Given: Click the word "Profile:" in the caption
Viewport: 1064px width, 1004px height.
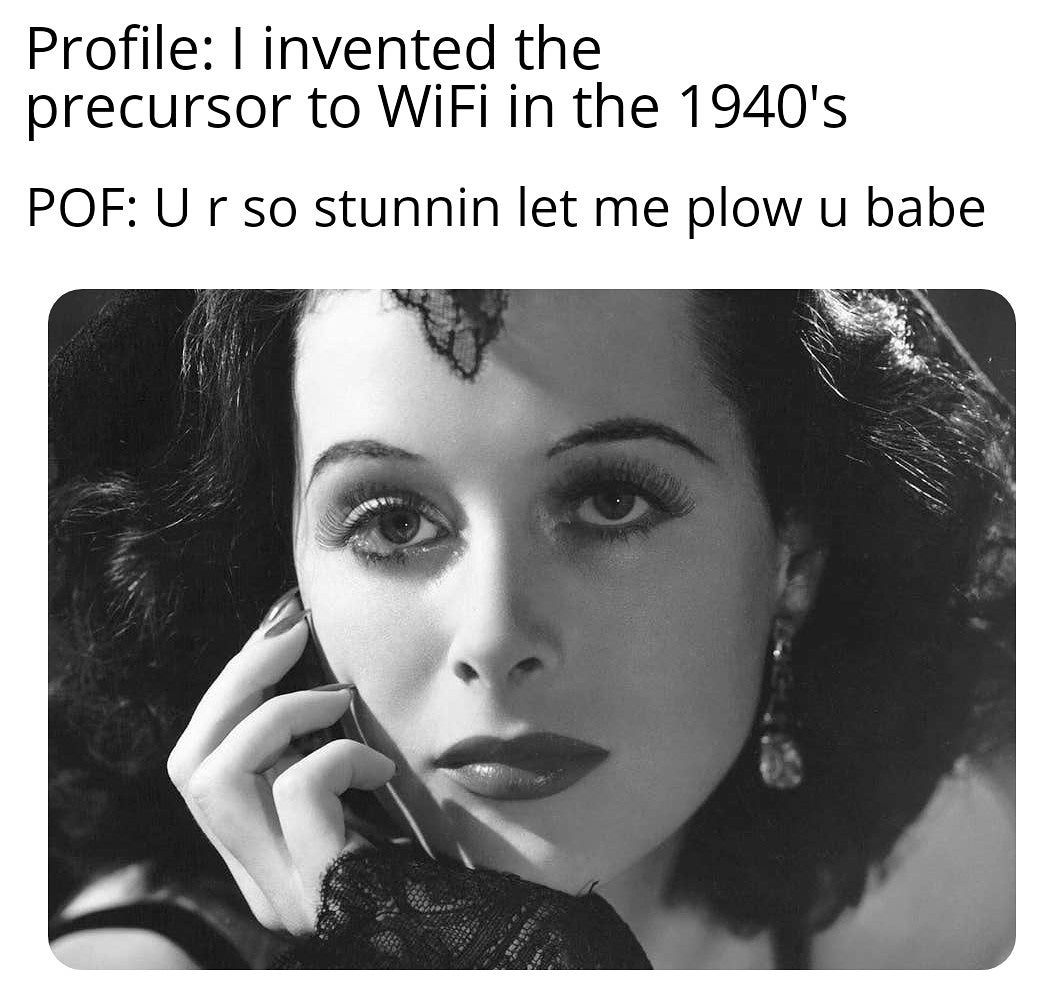Looking at the screenshot, I should (x=115, y=50).
